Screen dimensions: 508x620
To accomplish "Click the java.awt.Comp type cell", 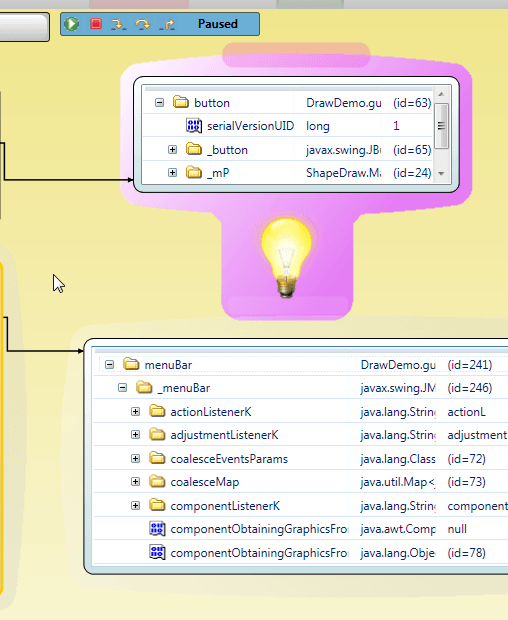I will 398,529.
